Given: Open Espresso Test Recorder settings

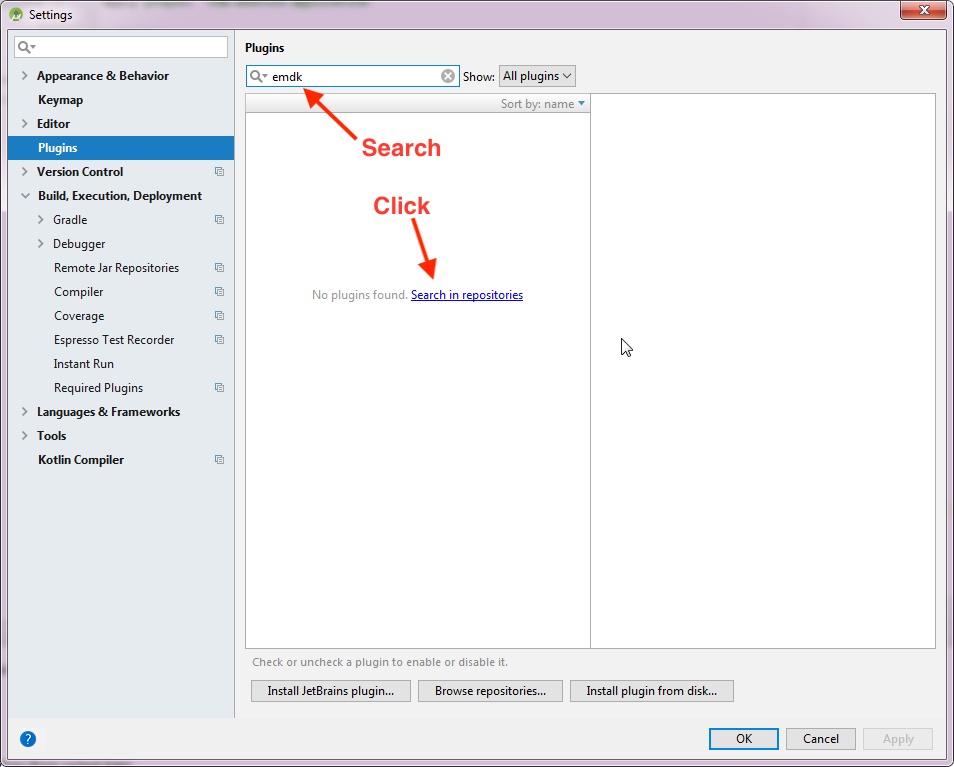Looking at the screenshot, I should pyautogui.click(x=114, y=339).
